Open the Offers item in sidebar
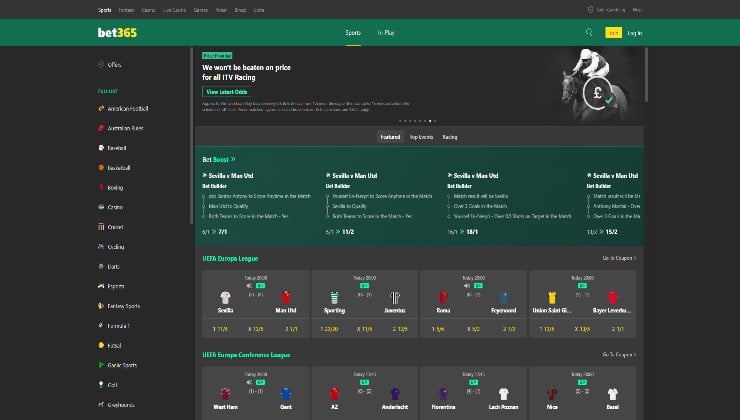740x420 pixels. (x=114, y=64)
